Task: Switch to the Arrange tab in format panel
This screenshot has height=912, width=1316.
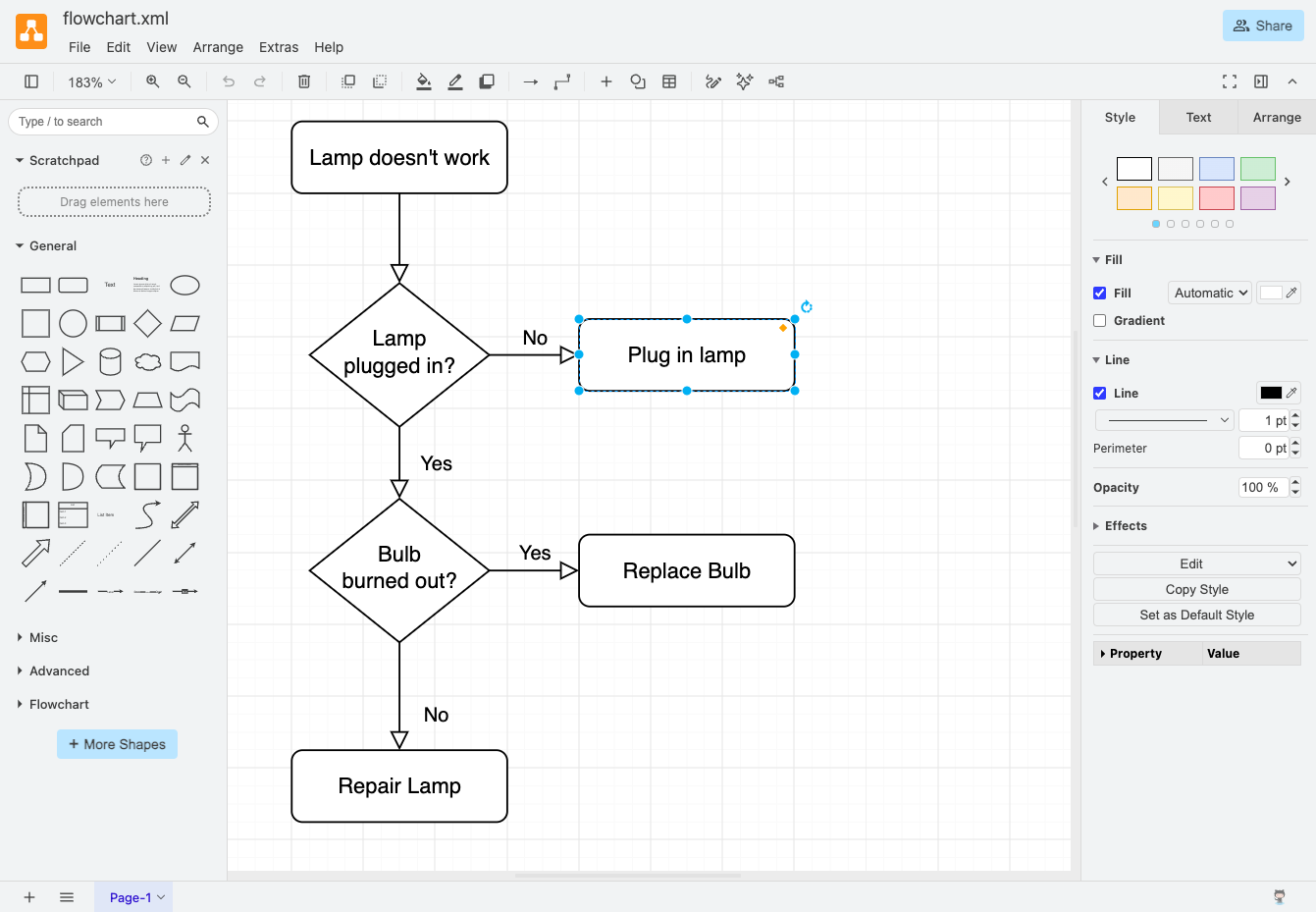Action: (1277, 117)
